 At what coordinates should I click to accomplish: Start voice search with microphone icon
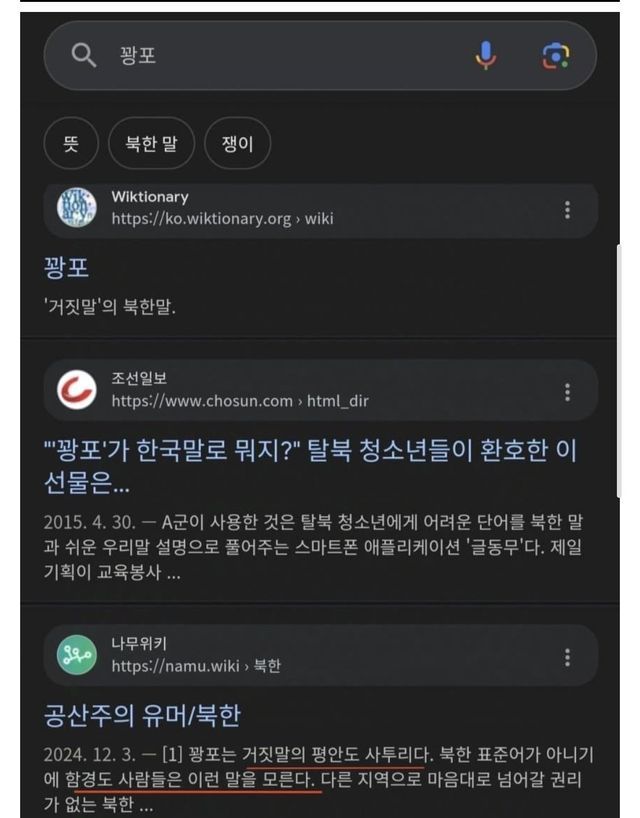click(485, 55)
